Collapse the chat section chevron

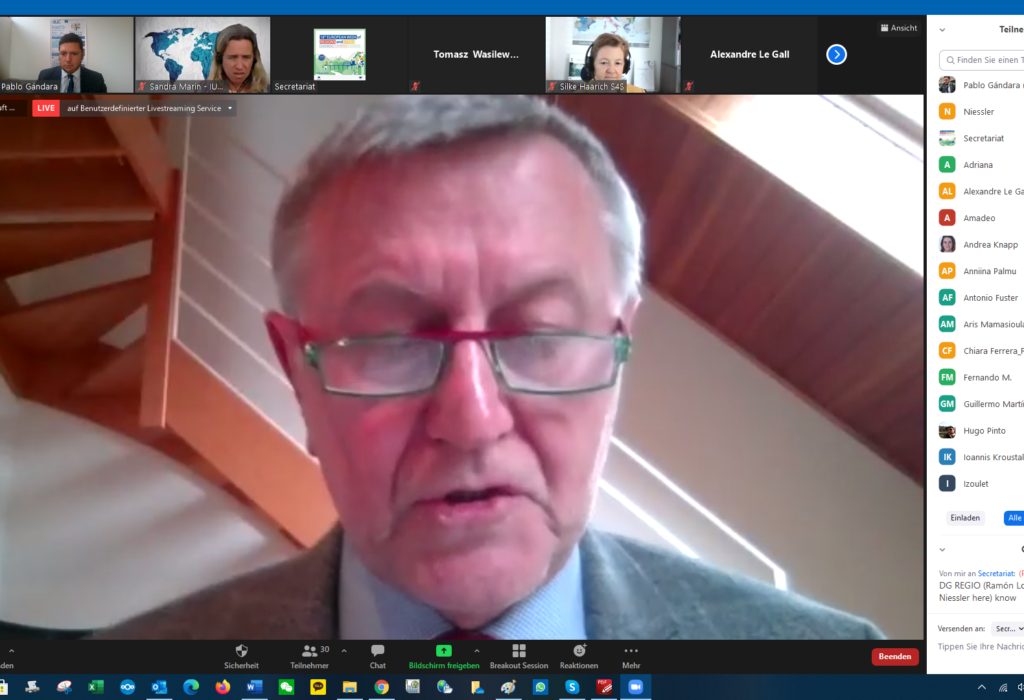[941, 549]
